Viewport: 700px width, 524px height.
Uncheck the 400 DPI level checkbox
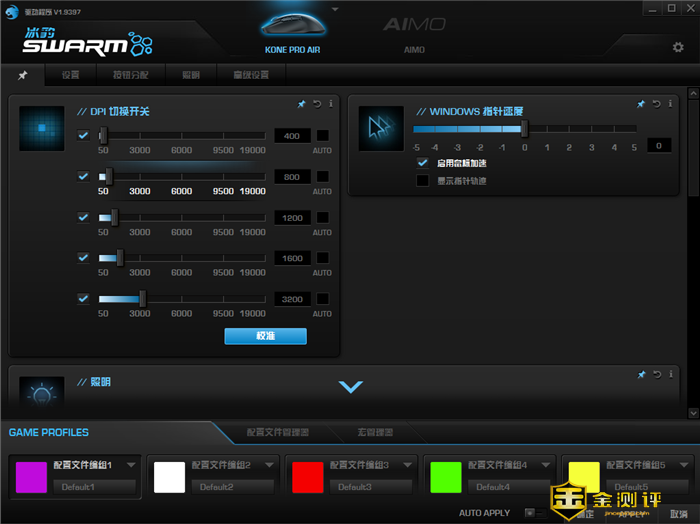click(84, 136)
